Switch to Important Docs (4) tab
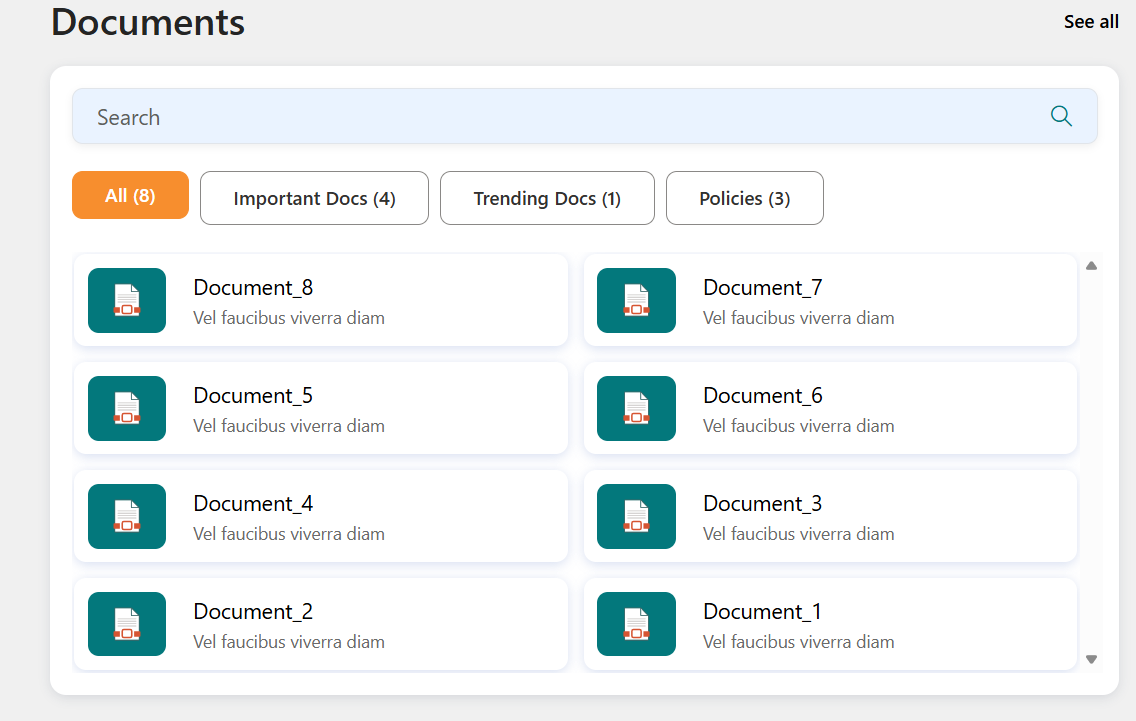Viewport: 1136px width, 721px height. pyautogui.click(x=314, y=198)
